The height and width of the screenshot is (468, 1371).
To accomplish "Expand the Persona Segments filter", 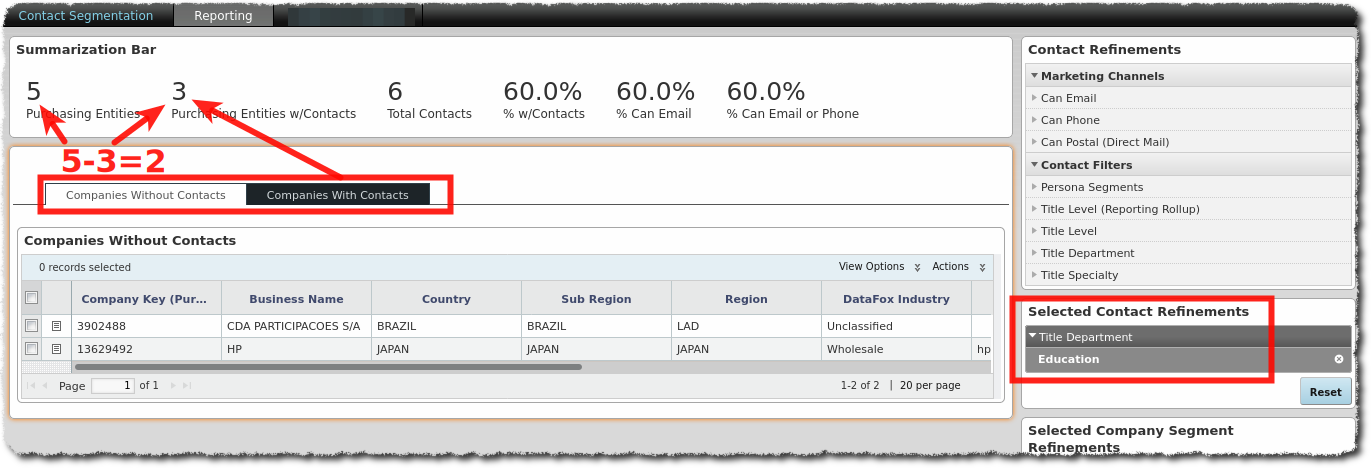I will point(1091,187).
